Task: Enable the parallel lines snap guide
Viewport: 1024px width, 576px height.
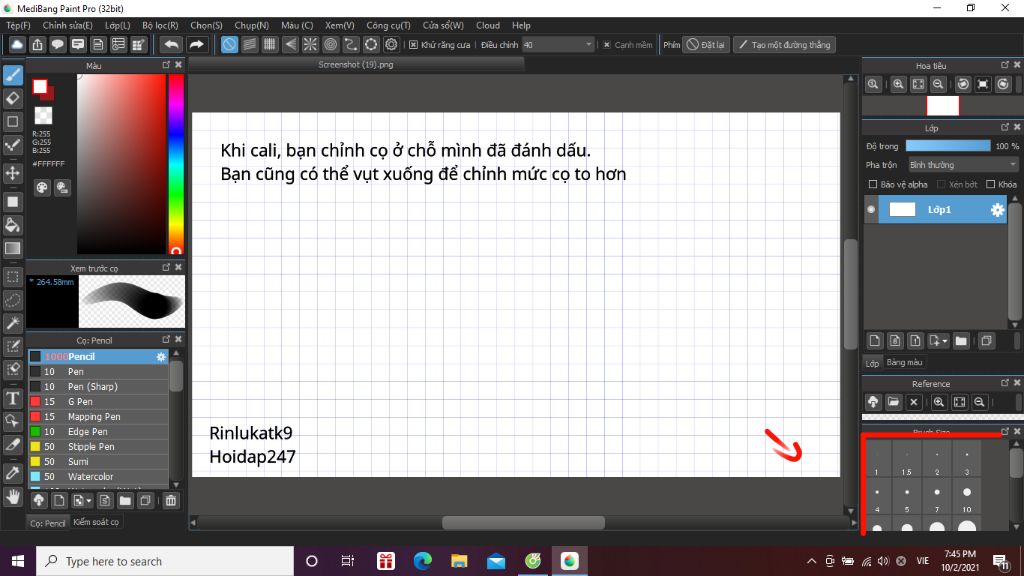Action: (x=249, y=44)
